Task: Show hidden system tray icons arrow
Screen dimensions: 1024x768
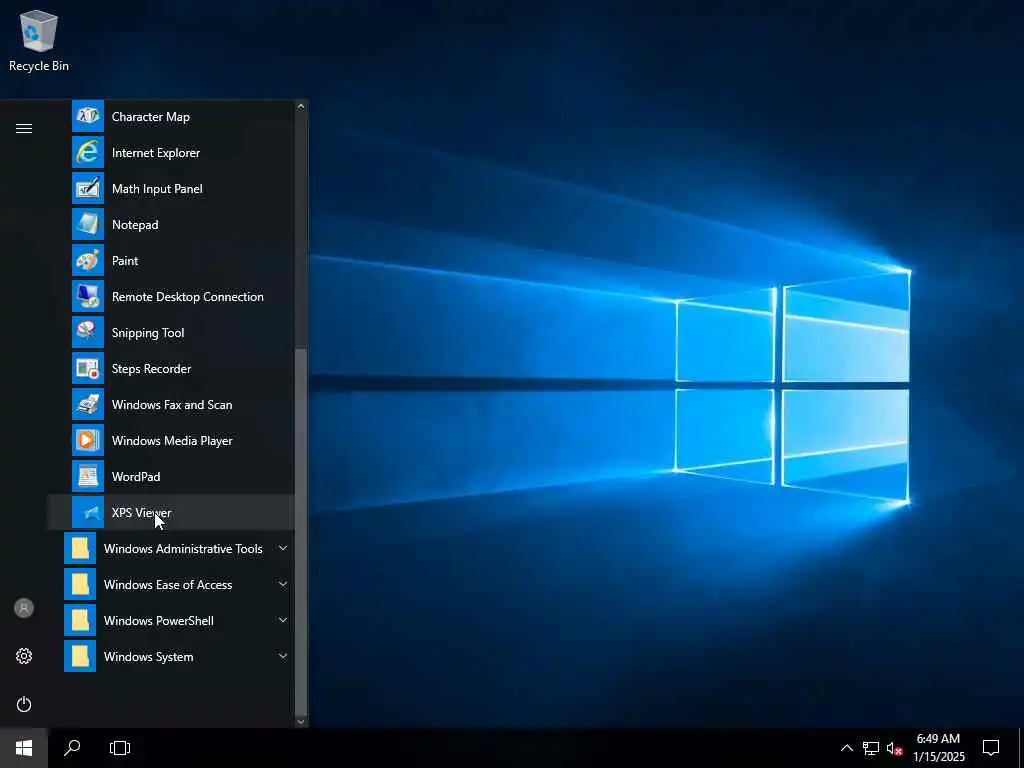Action: tap(846, 748)
